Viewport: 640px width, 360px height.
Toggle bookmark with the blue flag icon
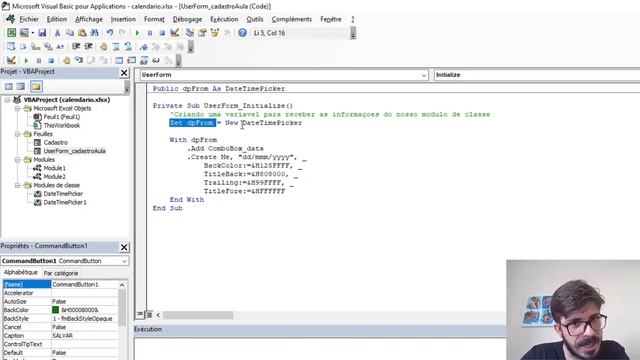point(144,47)
